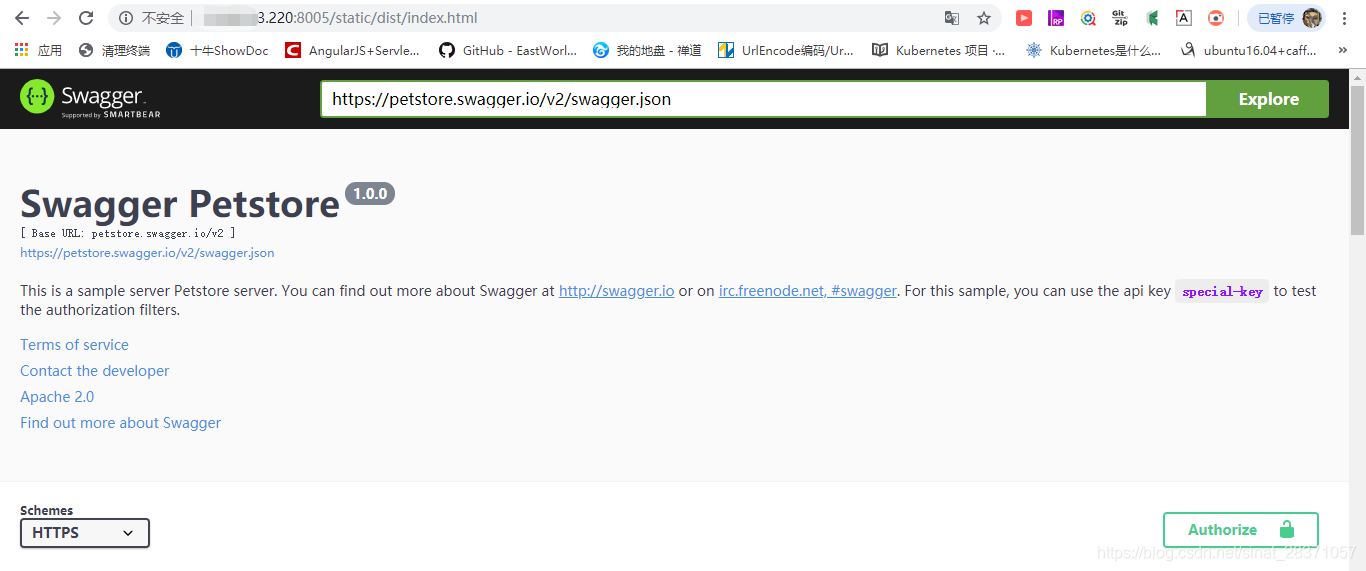Open the ubuntu16.04+caffe bookmark

pyautogui.click(x=1248, y=50)
